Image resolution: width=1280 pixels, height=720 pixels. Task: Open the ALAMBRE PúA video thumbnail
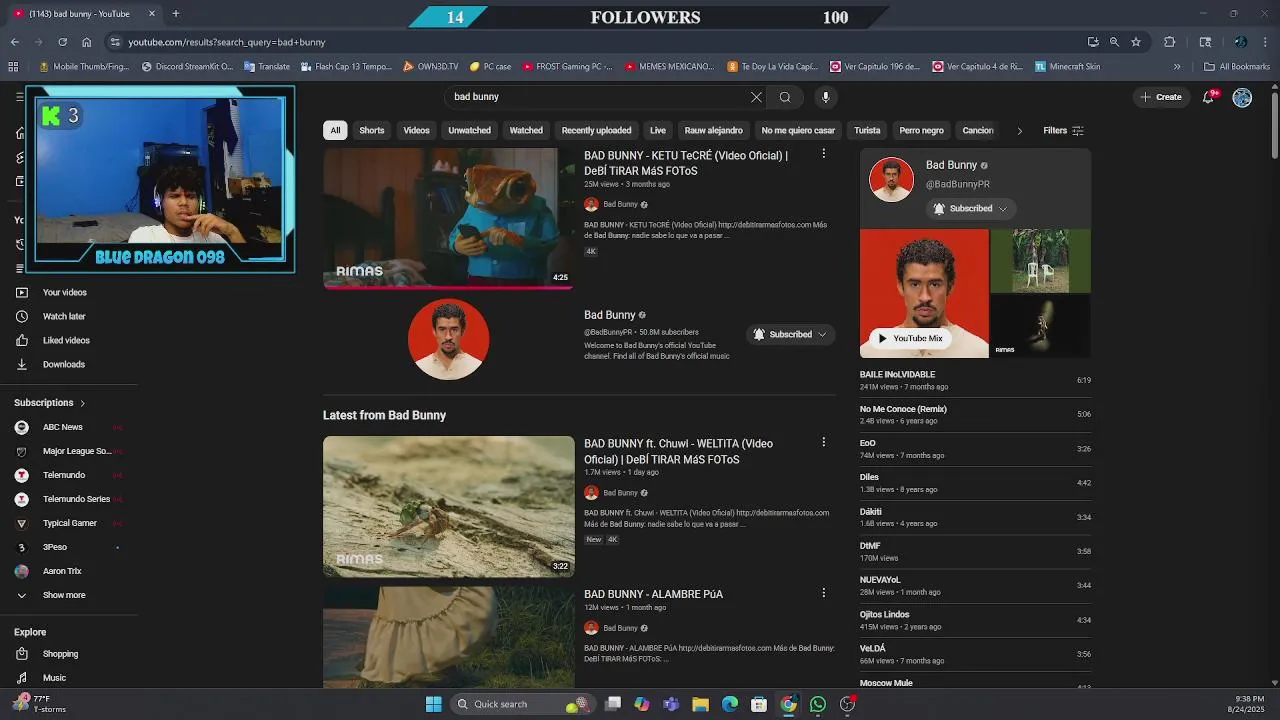(x=448, y=636)
